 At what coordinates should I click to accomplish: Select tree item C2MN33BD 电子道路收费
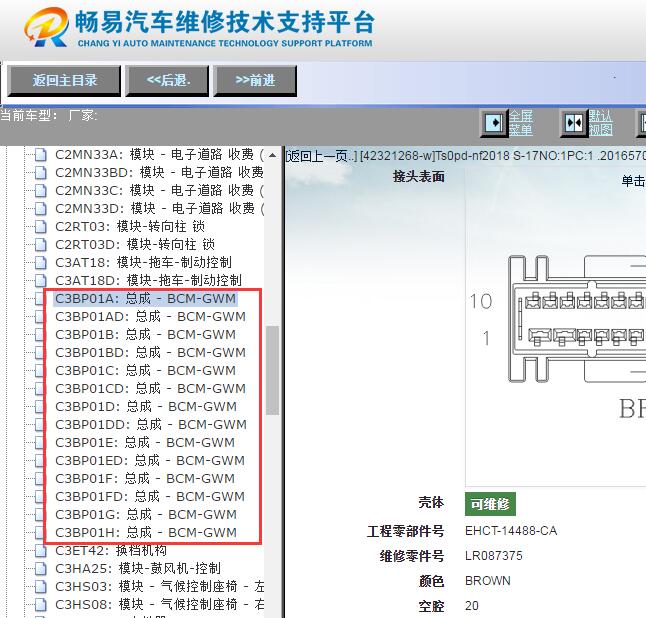click(x=159, y=172)
